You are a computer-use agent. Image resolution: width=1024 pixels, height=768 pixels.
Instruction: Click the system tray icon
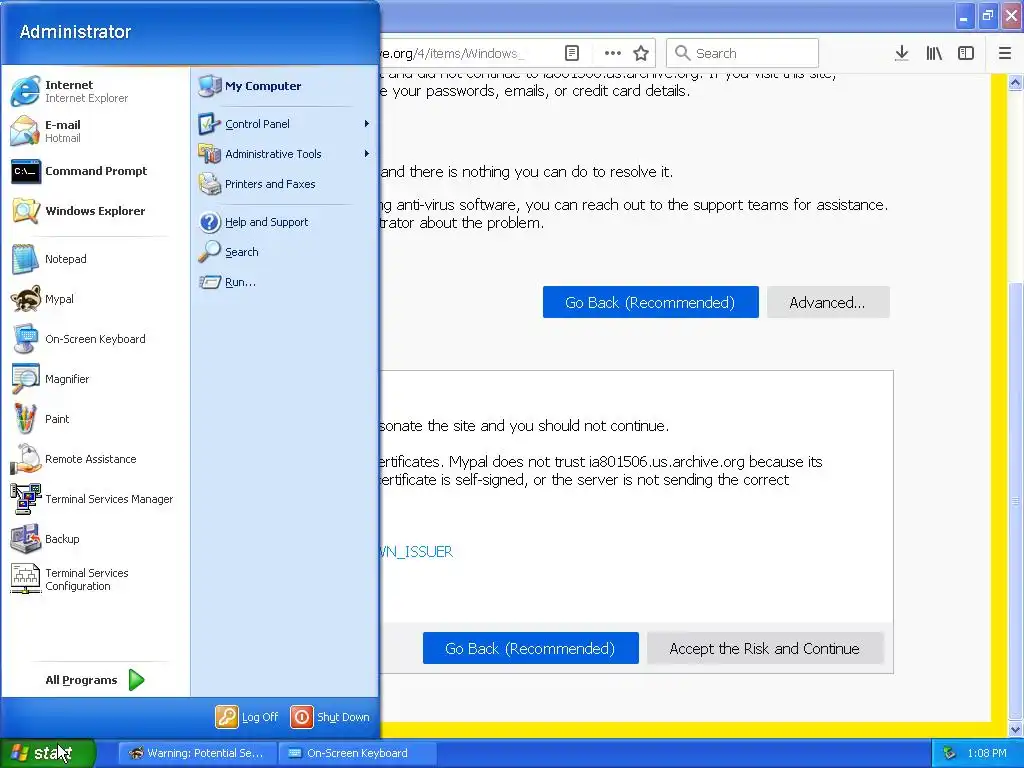(x=950, y=753)
